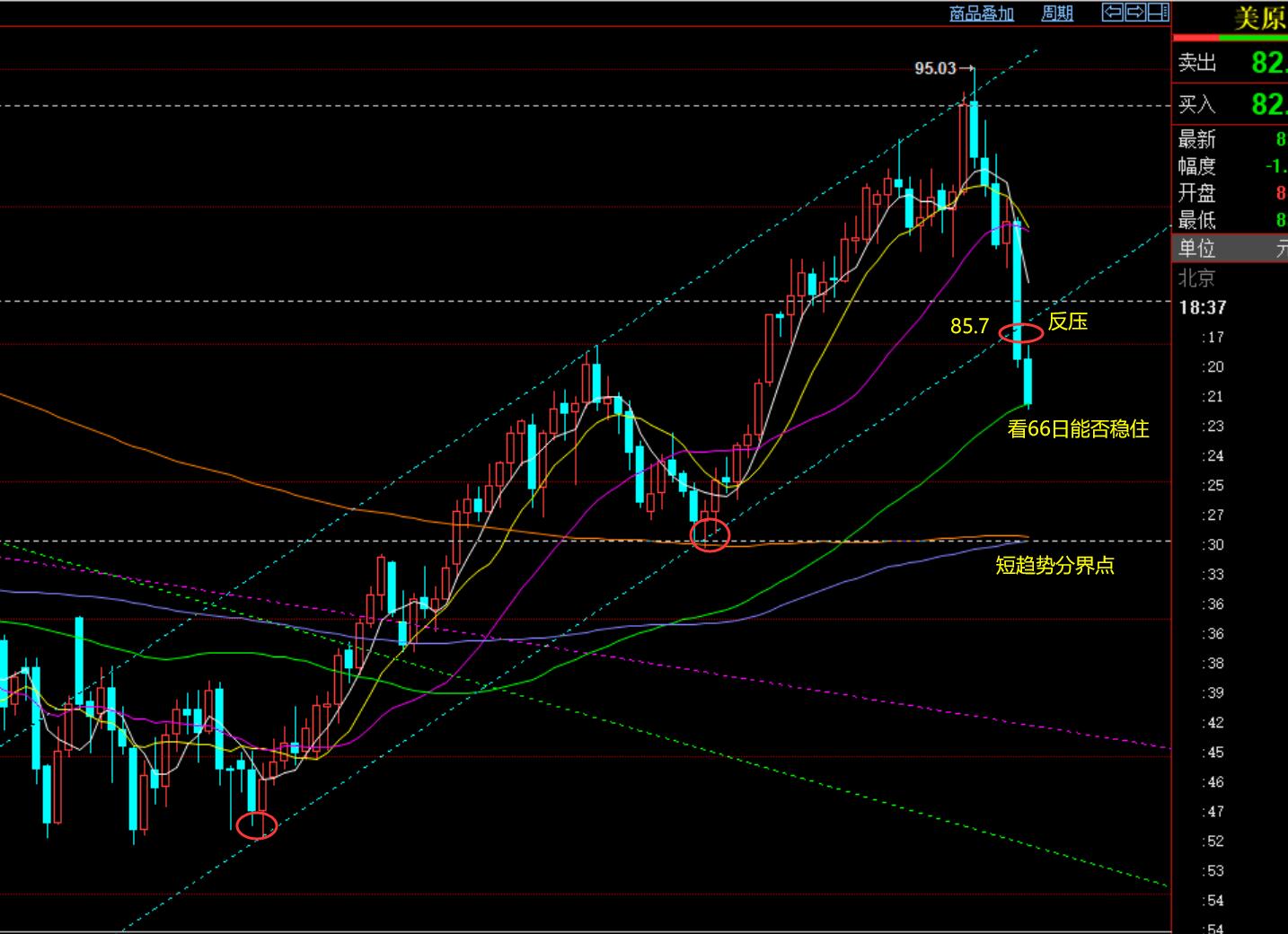
Task: Toggle the split panel layout icon
Action: tap(1159, 13)
